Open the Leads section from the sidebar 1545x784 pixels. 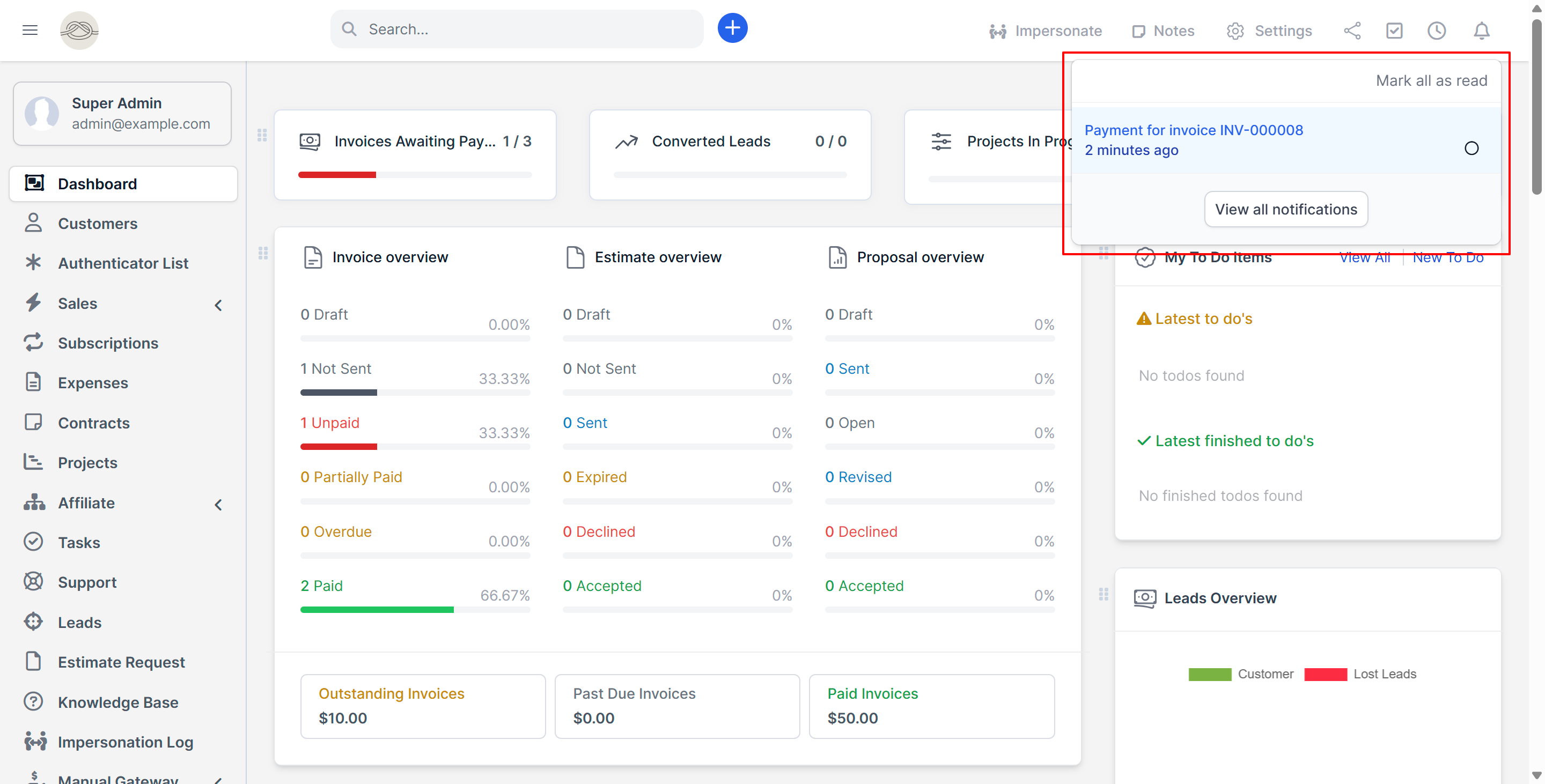pyautogui.click(x=79, y=622)
